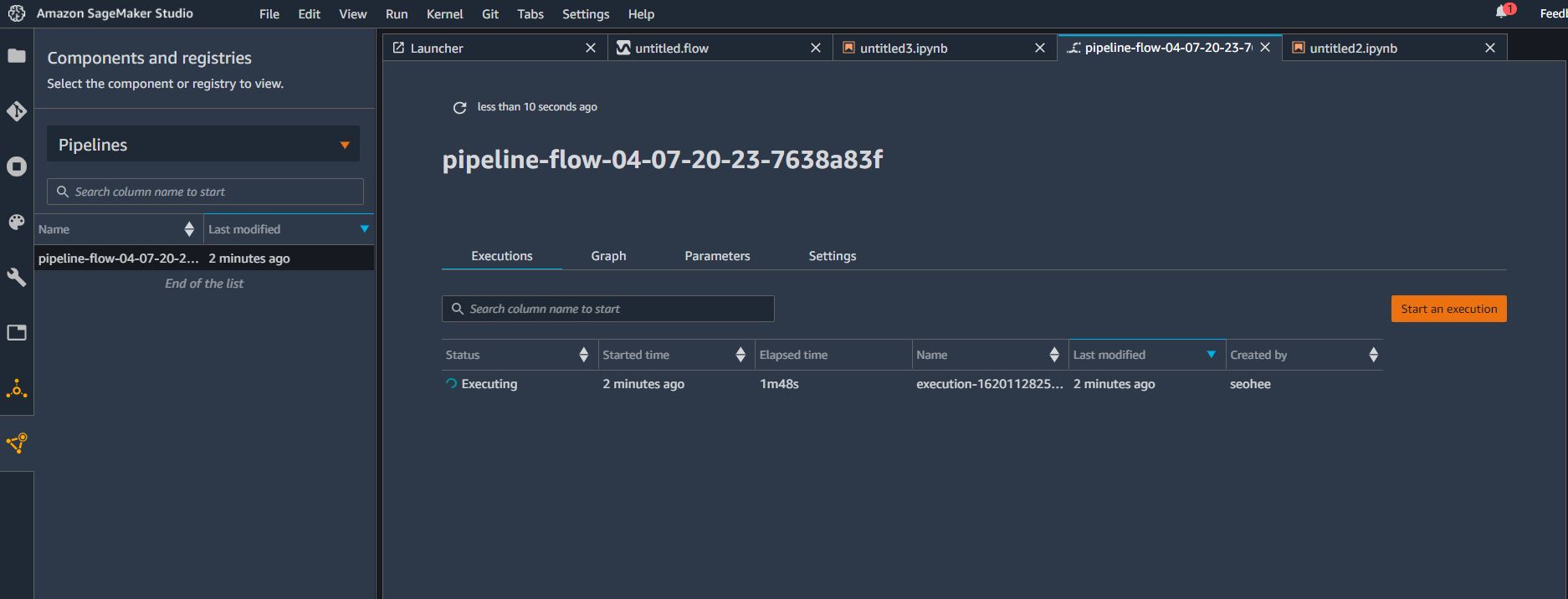Click the untitled3.ipynb notebook tab icon
The height and width of the screenshot is (599, 1568).
[848, 48]
